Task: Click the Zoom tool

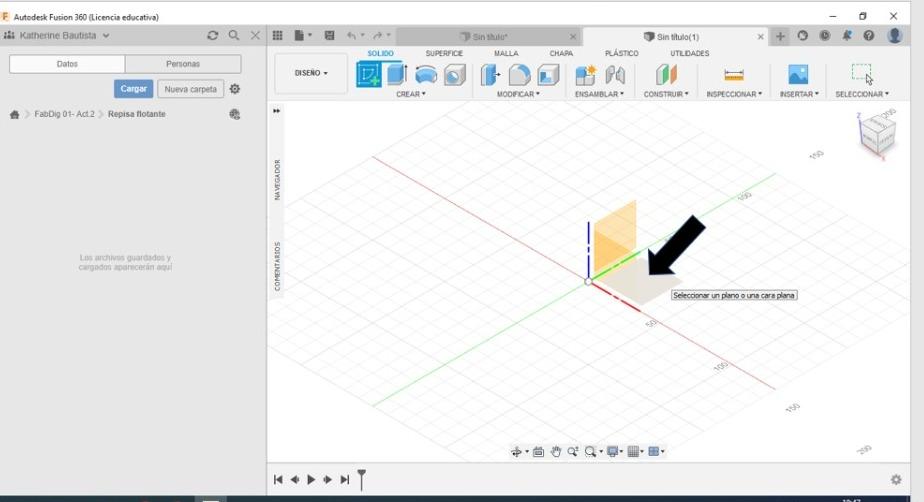Action: (572, 452)
